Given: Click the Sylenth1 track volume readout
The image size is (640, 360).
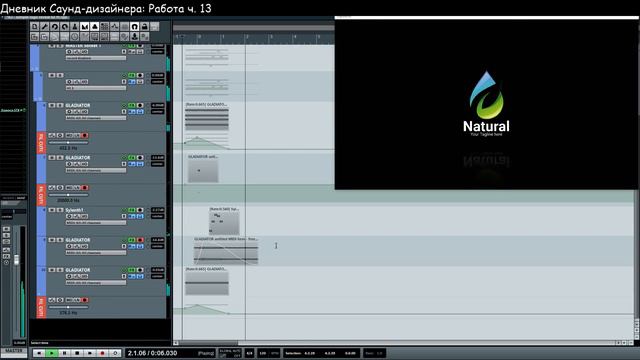Looking at the screenshot, I should point(158,210).
